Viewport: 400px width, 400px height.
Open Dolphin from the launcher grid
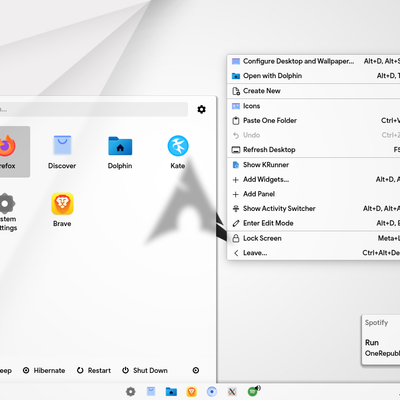click(120, 152)
